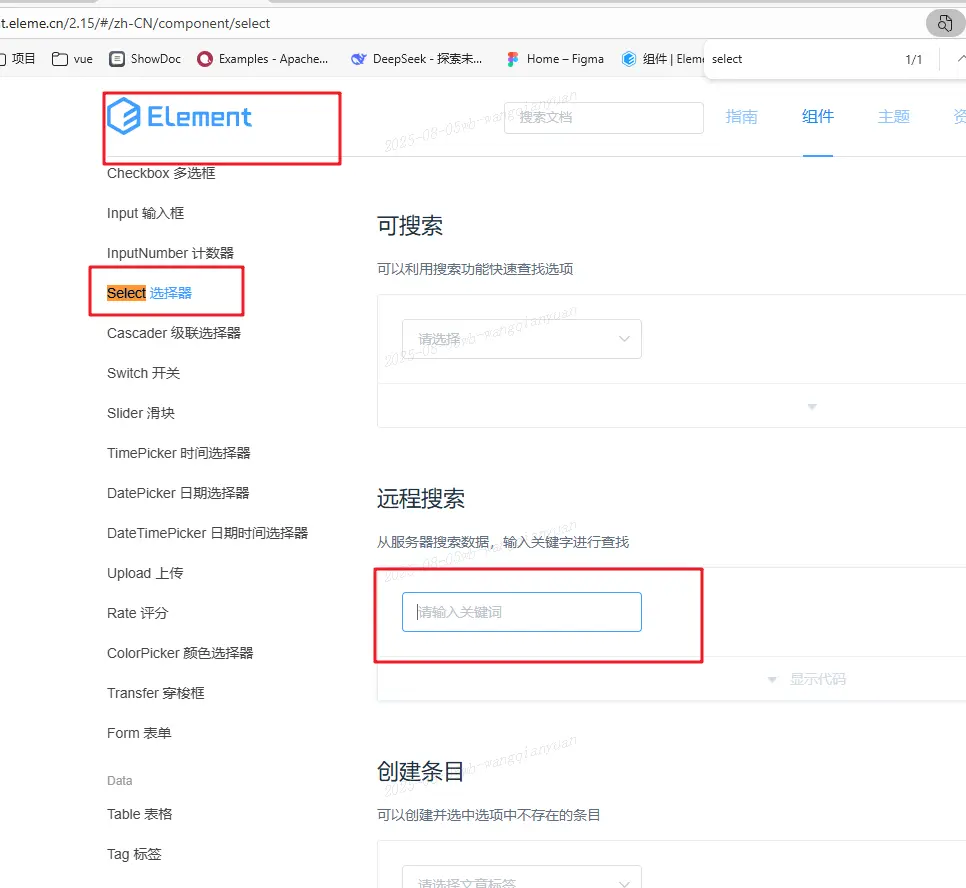Go to Tag 标签 page

click(134, 855)
